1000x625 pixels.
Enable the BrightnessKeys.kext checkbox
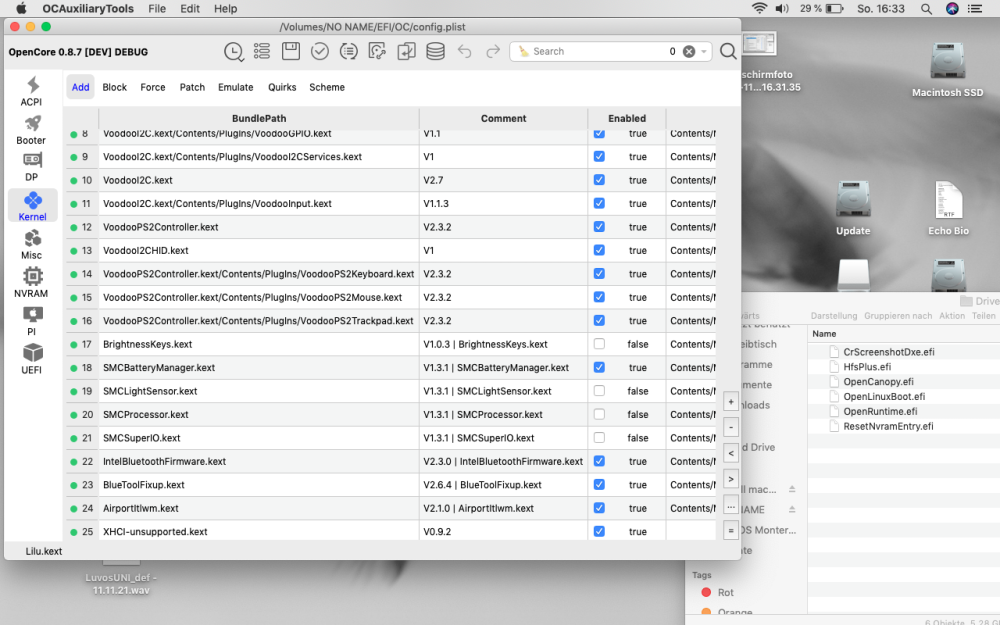coord(599,344)
